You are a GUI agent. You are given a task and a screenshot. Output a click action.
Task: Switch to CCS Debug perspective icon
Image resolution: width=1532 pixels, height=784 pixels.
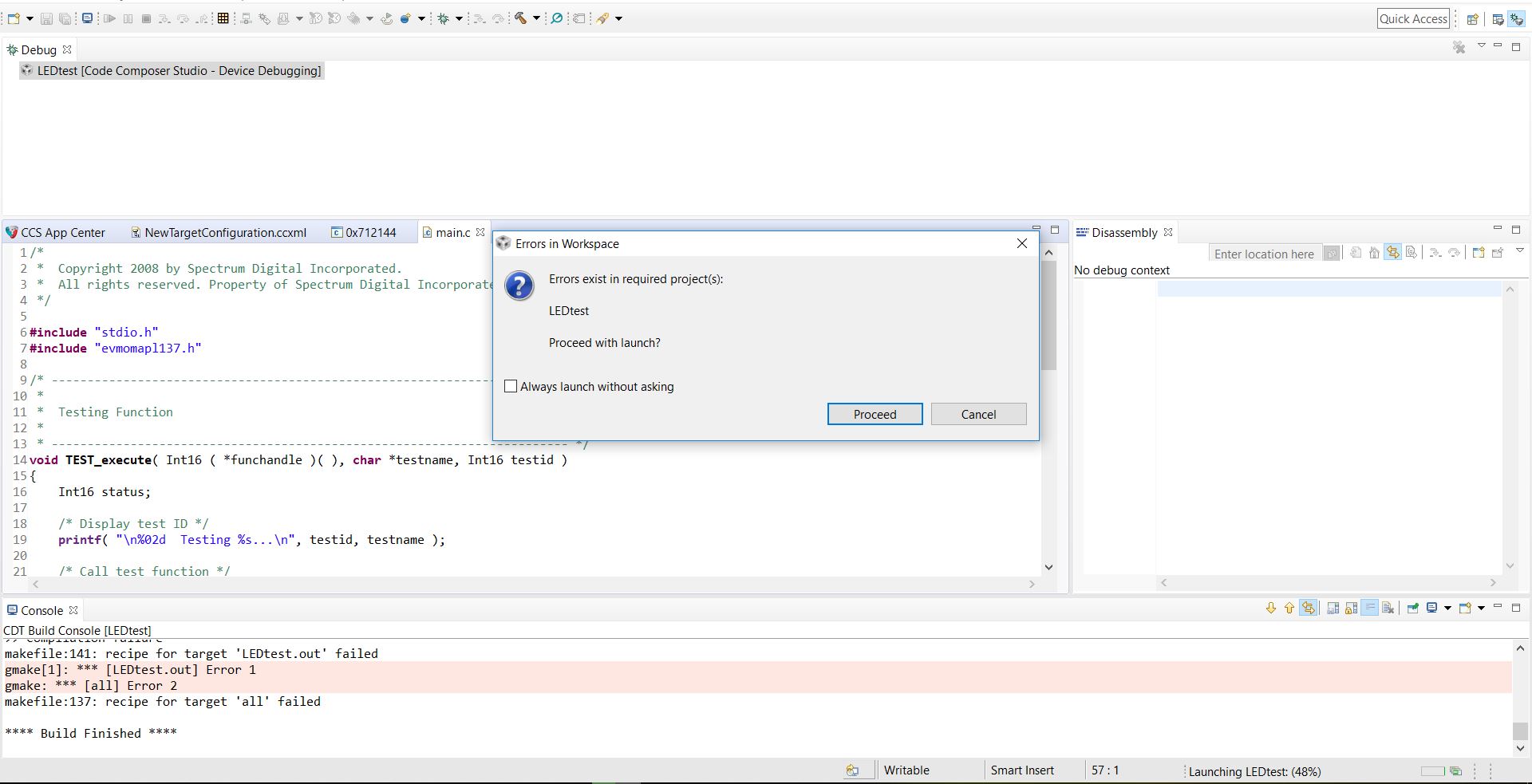click(x=1516, y=19)
